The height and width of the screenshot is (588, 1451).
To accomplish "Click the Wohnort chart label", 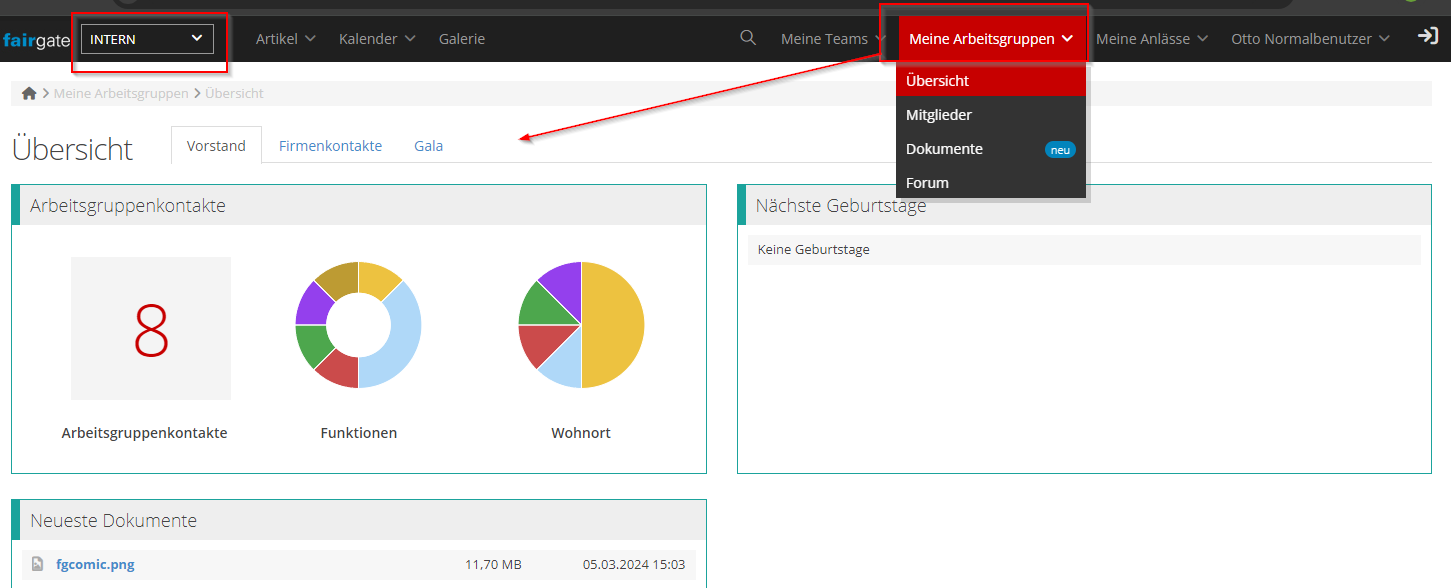I will tap(581, 433).
